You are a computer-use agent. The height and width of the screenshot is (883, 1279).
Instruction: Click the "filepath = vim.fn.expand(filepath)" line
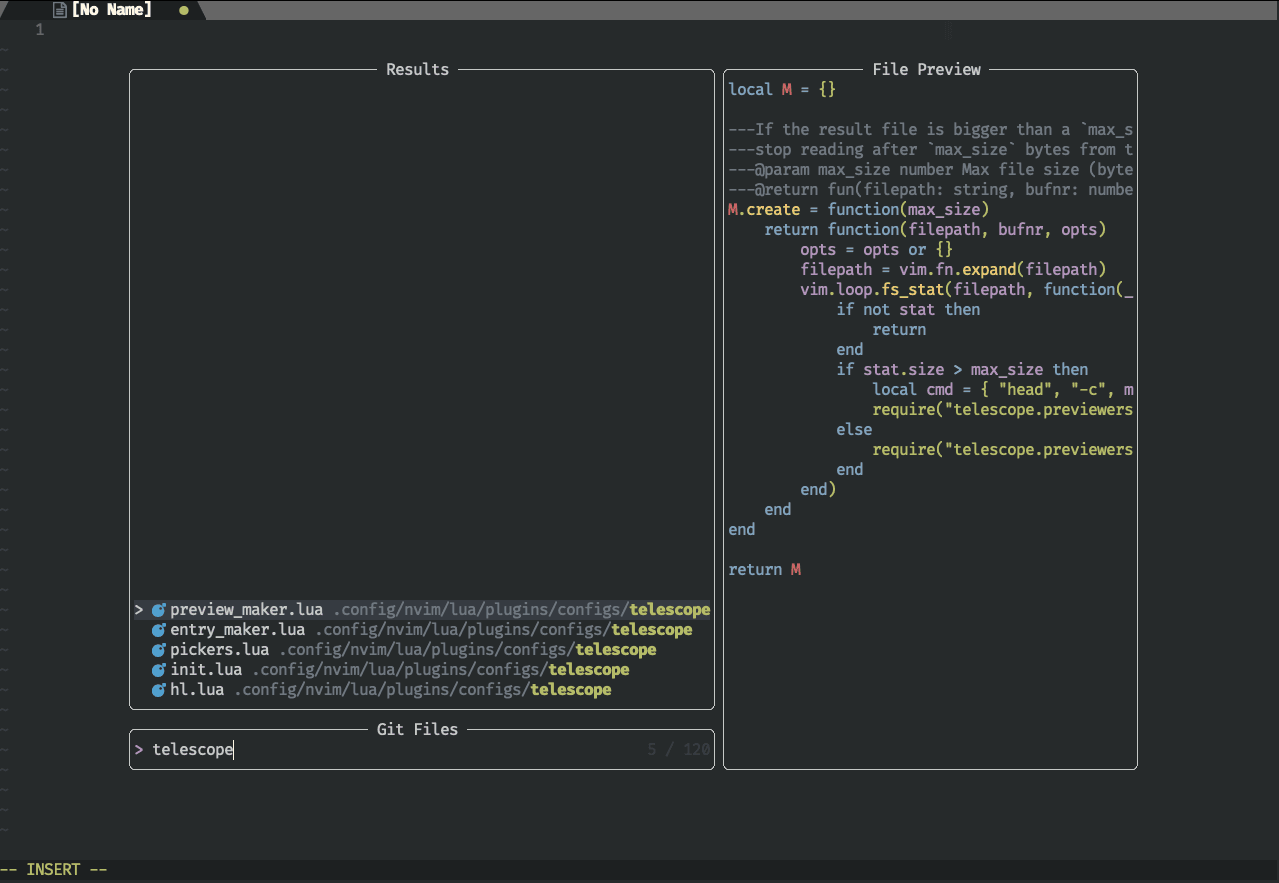(x=953, y=270)
